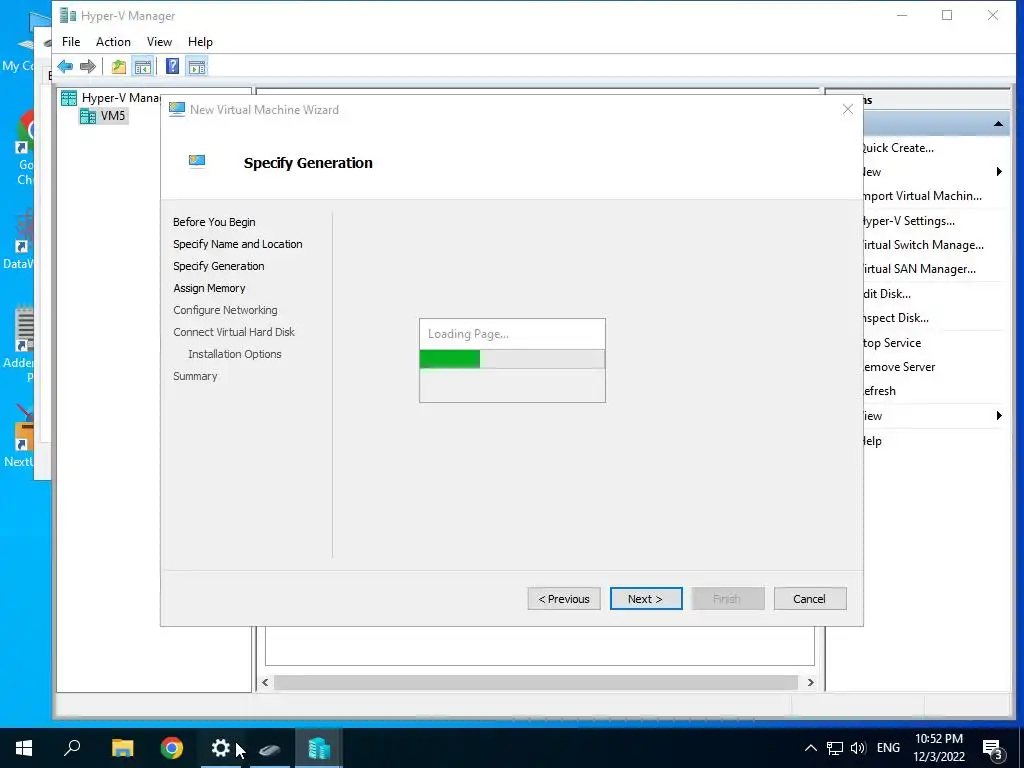This screenshot has height=768, width=1024.
Task: Toggle Show/Hide Console Tree toolbar icon
Action: [x=142, y=67]
